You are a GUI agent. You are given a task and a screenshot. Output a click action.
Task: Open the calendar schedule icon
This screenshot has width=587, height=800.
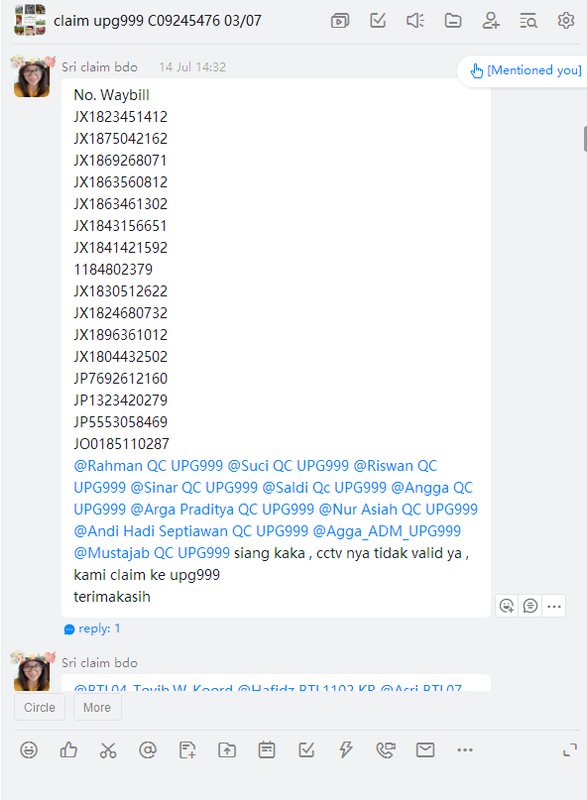(x=267, y=750)
